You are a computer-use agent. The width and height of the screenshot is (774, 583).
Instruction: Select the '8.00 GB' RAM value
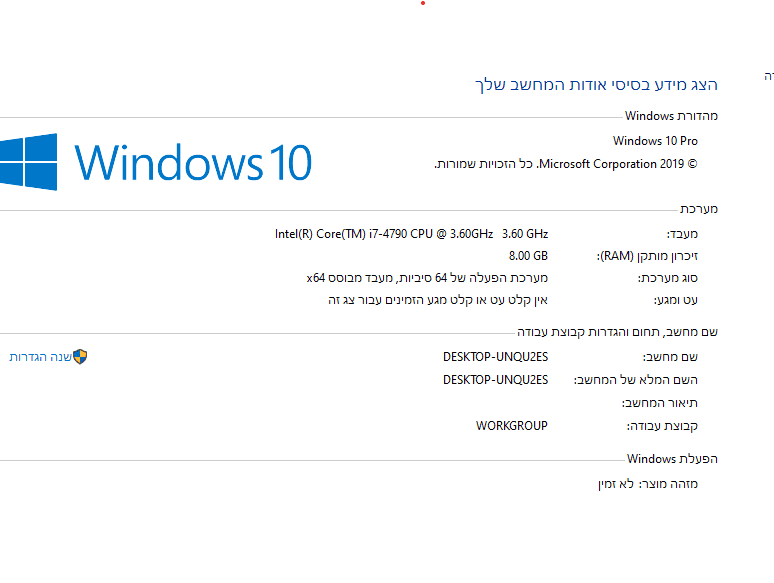coord(528,256)
